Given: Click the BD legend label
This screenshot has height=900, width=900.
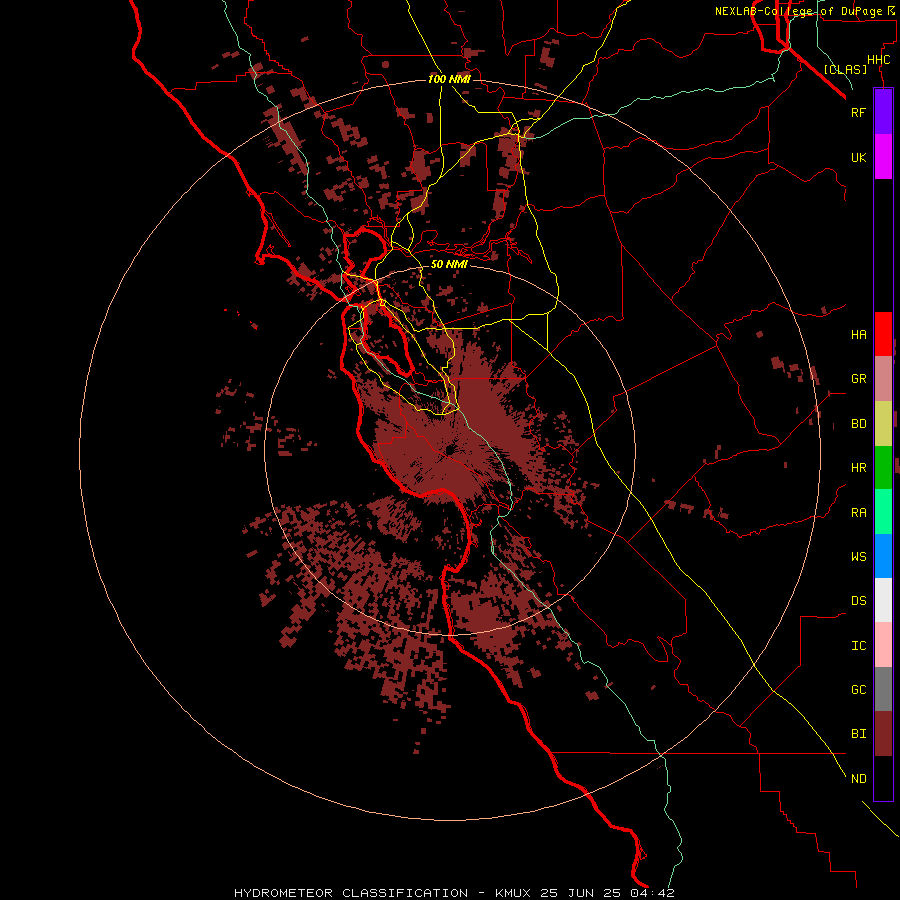Looking at the screenshot, I should 858,424.
